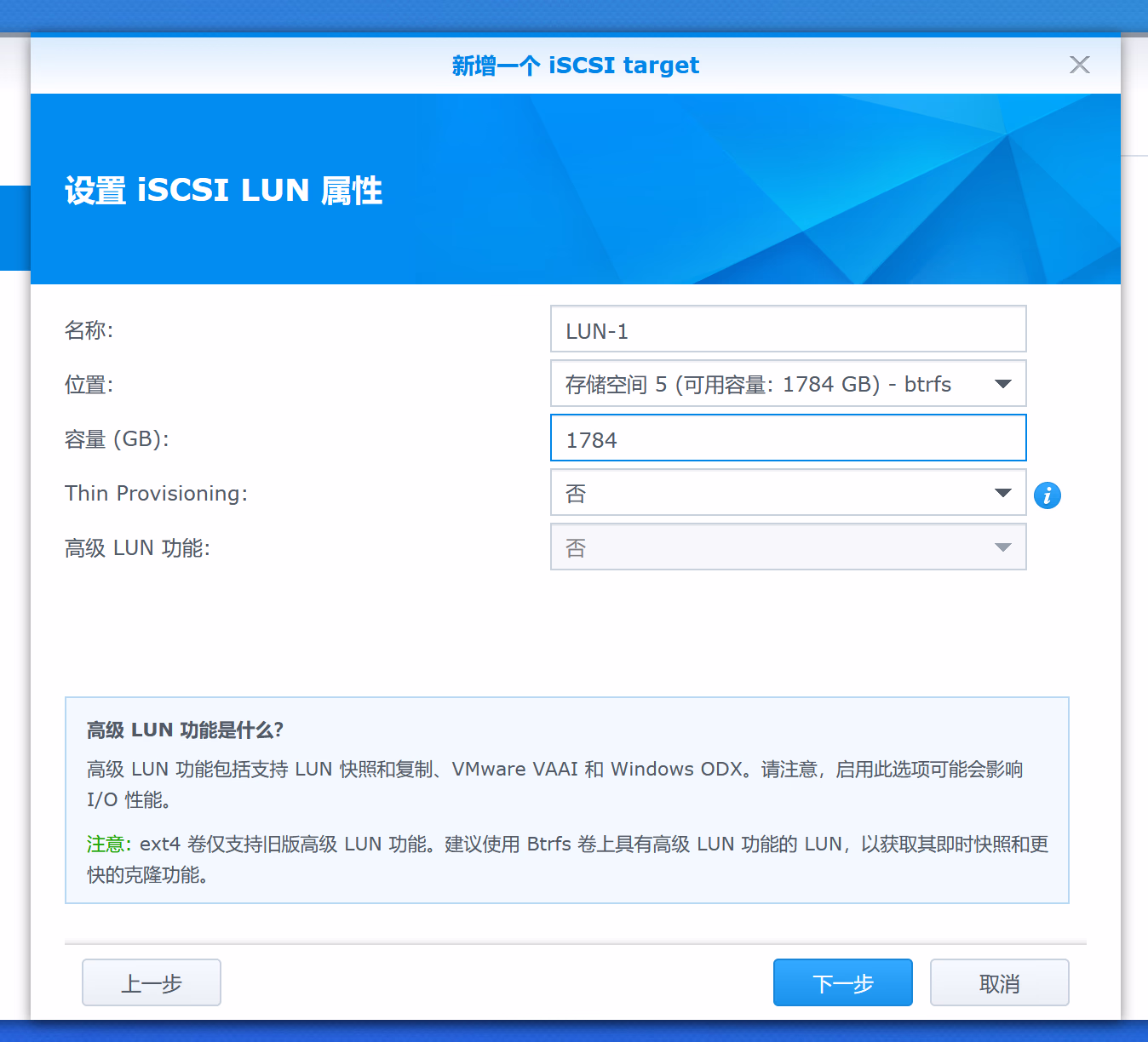Click the green 注意 text
Screen dimensions: 1148x1042
click(108, 844)
